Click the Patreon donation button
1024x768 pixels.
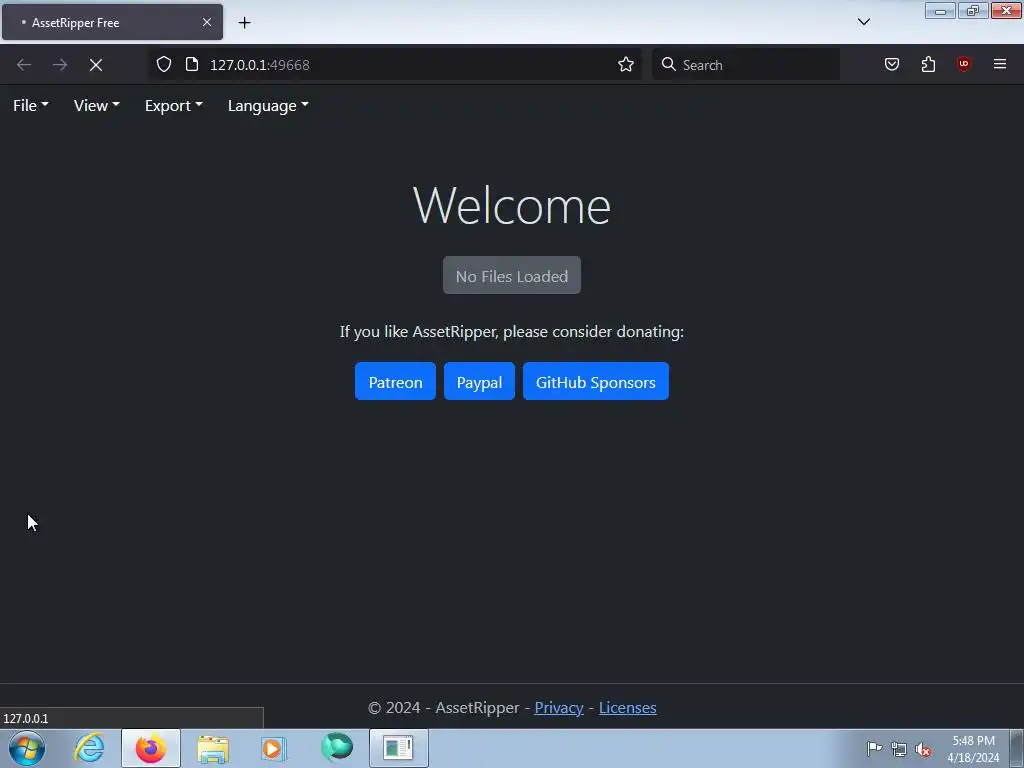pyautogui.click(x=395, y=381)
